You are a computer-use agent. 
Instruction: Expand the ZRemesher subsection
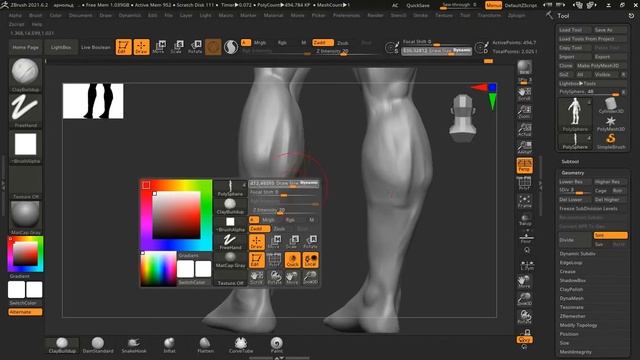point(573,316)
